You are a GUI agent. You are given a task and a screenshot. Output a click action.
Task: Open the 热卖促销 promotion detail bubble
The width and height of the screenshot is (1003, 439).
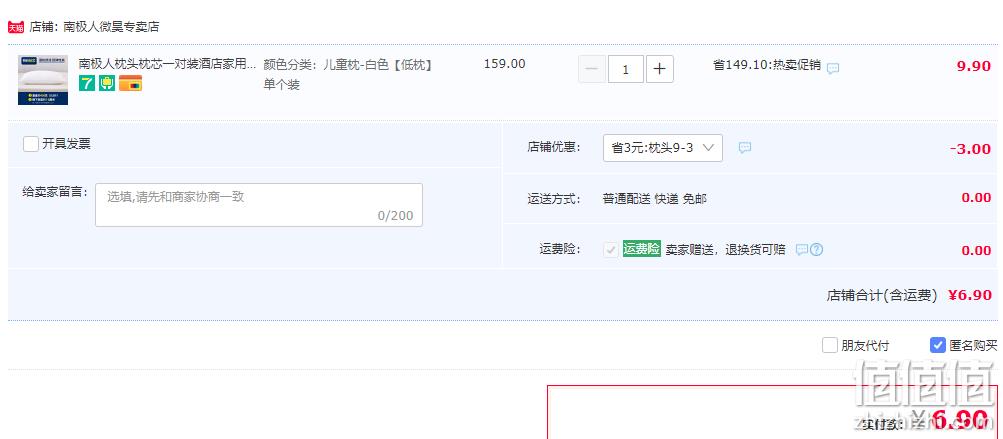tap(833, 68)
